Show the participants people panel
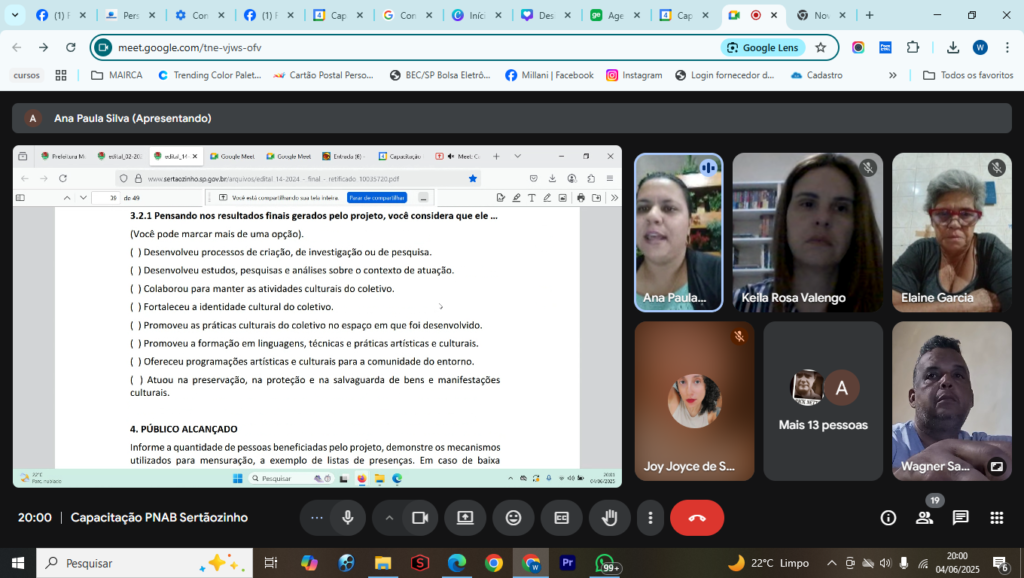The image size is (1024, 578). 924,517
